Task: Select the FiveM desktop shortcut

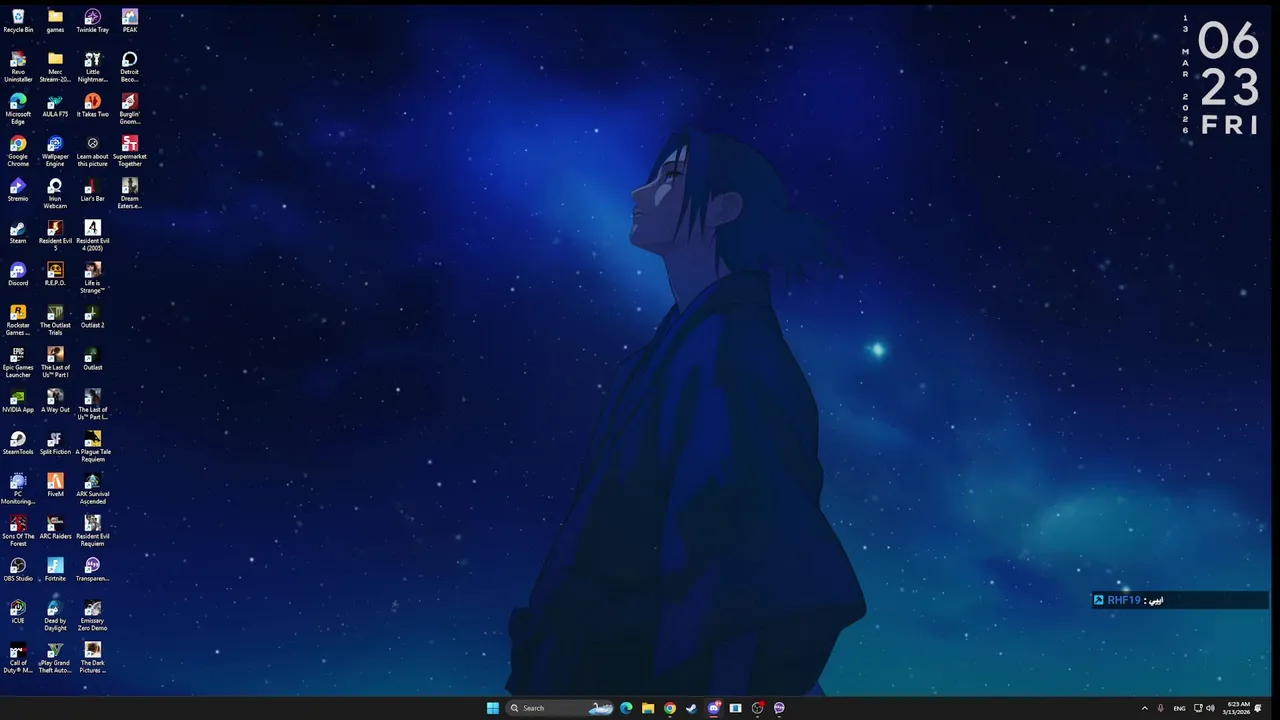Action: coord(55,485)
